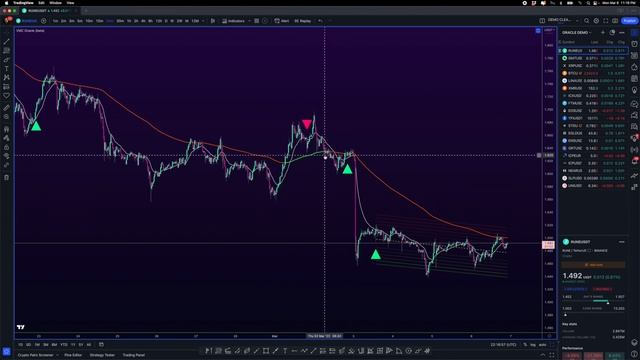Image resolution: width=640 pixels, height=360 pixels.
Task: Select the 1D date range
Action: tap(20, 345)
